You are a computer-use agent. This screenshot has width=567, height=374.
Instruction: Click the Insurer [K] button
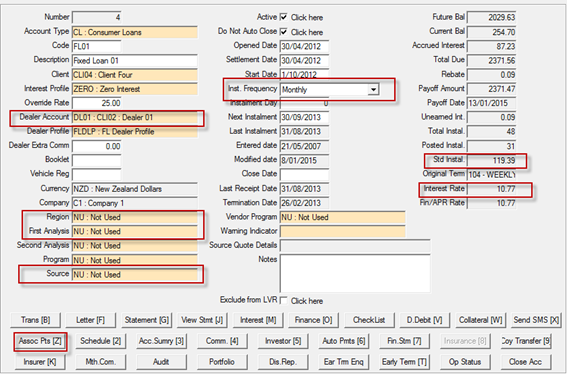[x=40, y=362]
